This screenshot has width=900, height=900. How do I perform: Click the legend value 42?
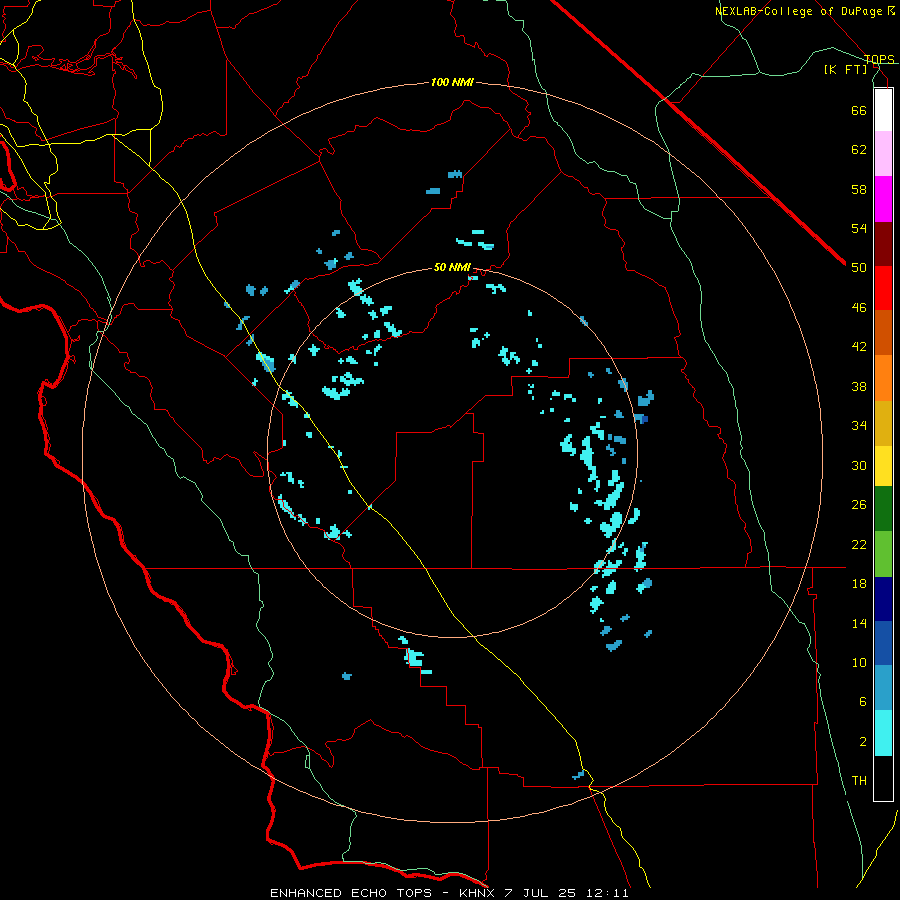tap(859, 347)
